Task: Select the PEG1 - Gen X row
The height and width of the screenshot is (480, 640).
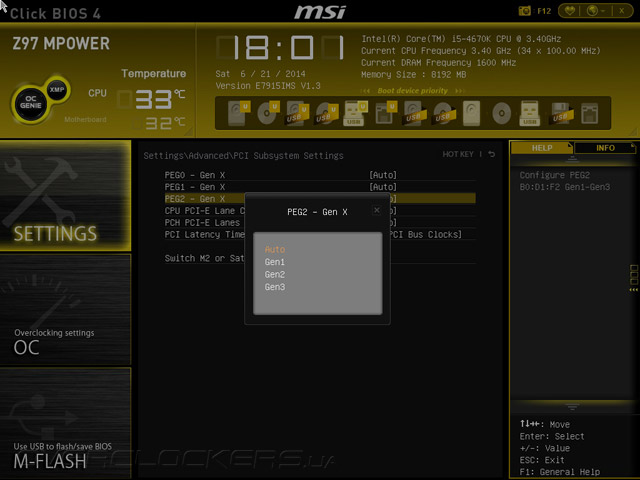Action: click(320, 187)
